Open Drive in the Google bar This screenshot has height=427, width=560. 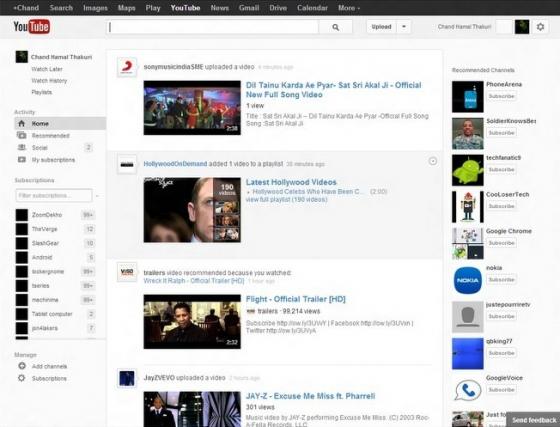[278, 8]
